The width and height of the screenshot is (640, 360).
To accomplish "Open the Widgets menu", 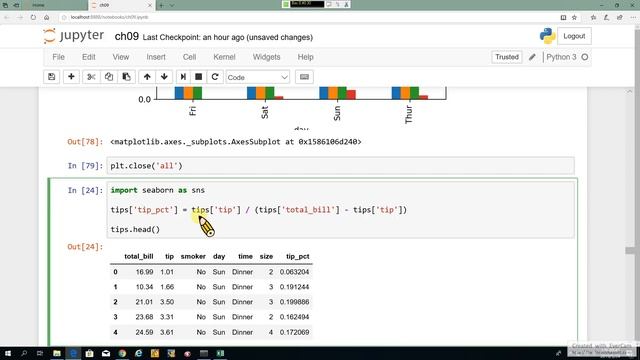I will click(x=266, y=57).
